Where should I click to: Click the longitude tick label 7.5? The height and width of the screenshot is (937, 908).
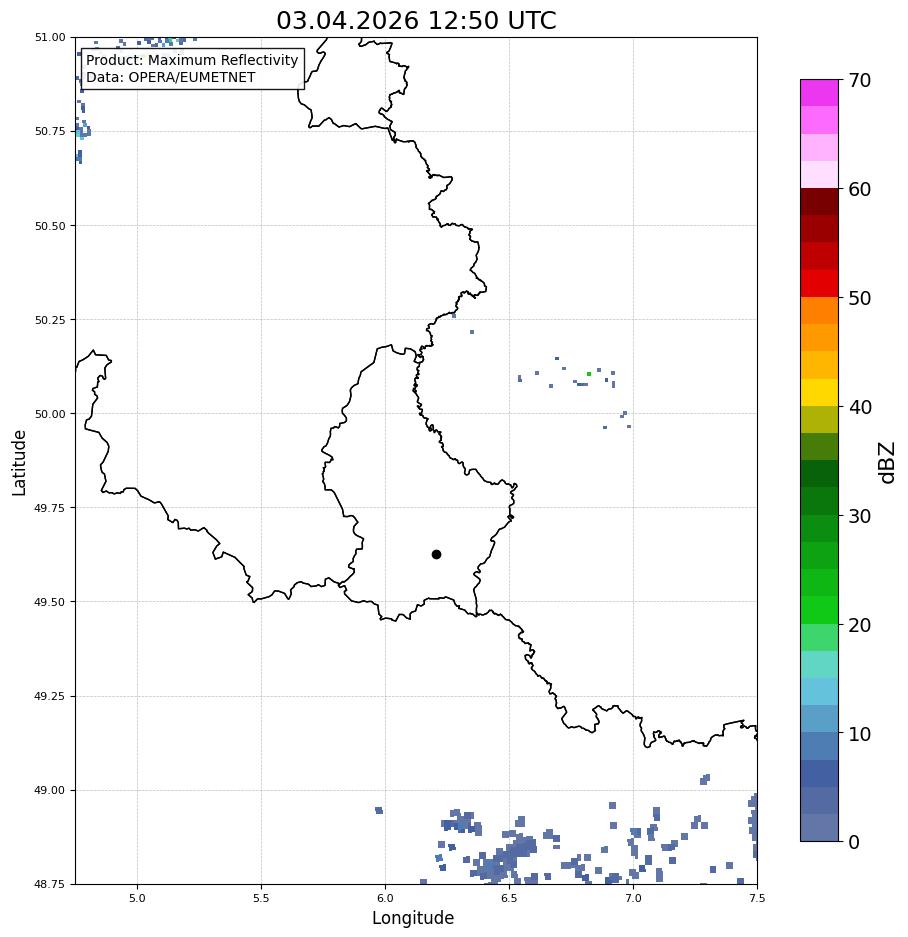click(x=757, y=898)
